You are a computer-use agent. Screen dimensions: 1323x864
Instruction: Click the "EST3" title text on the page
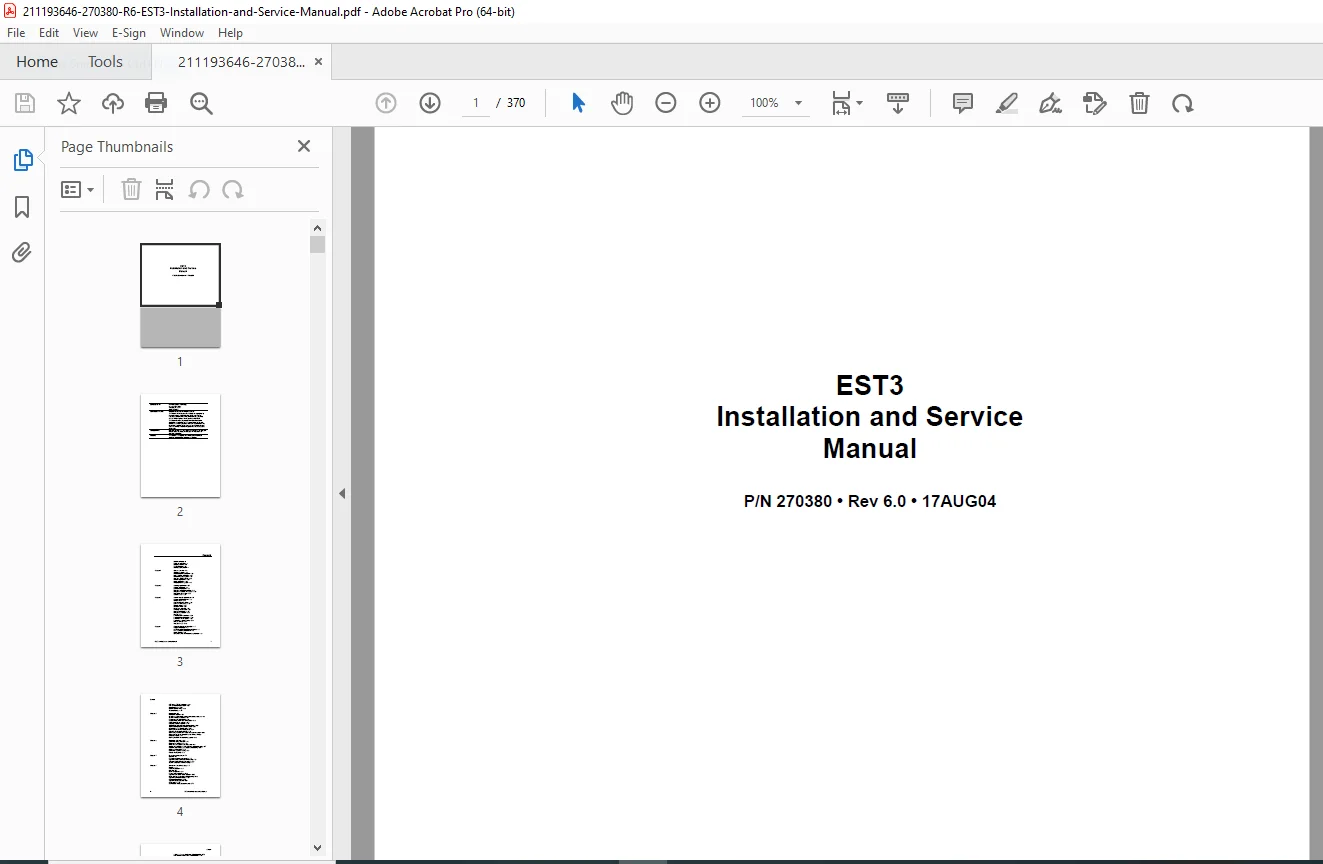coord(870,385)
